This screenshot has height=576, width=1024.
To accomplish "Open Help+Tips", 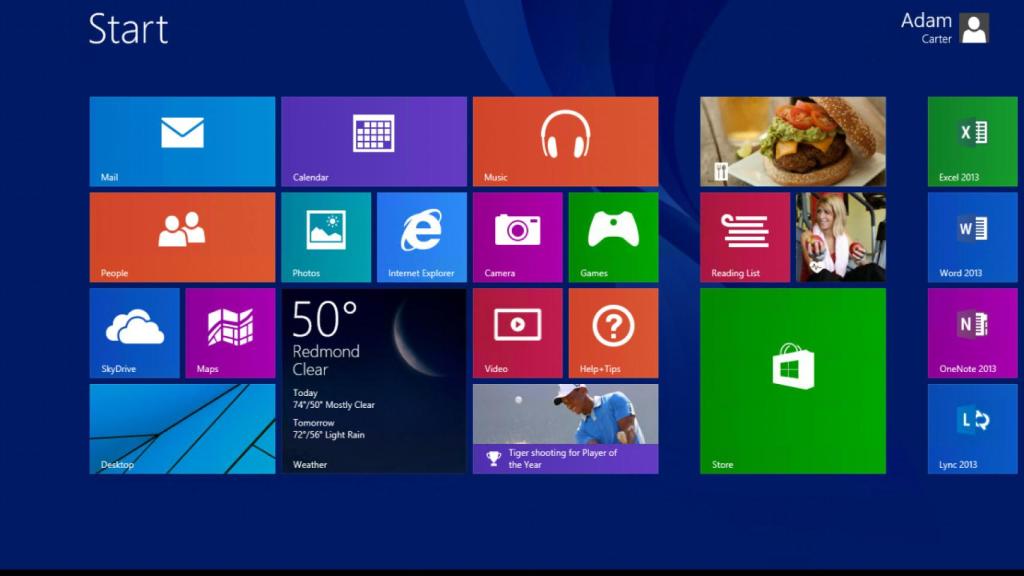I will tap(613, 332).
